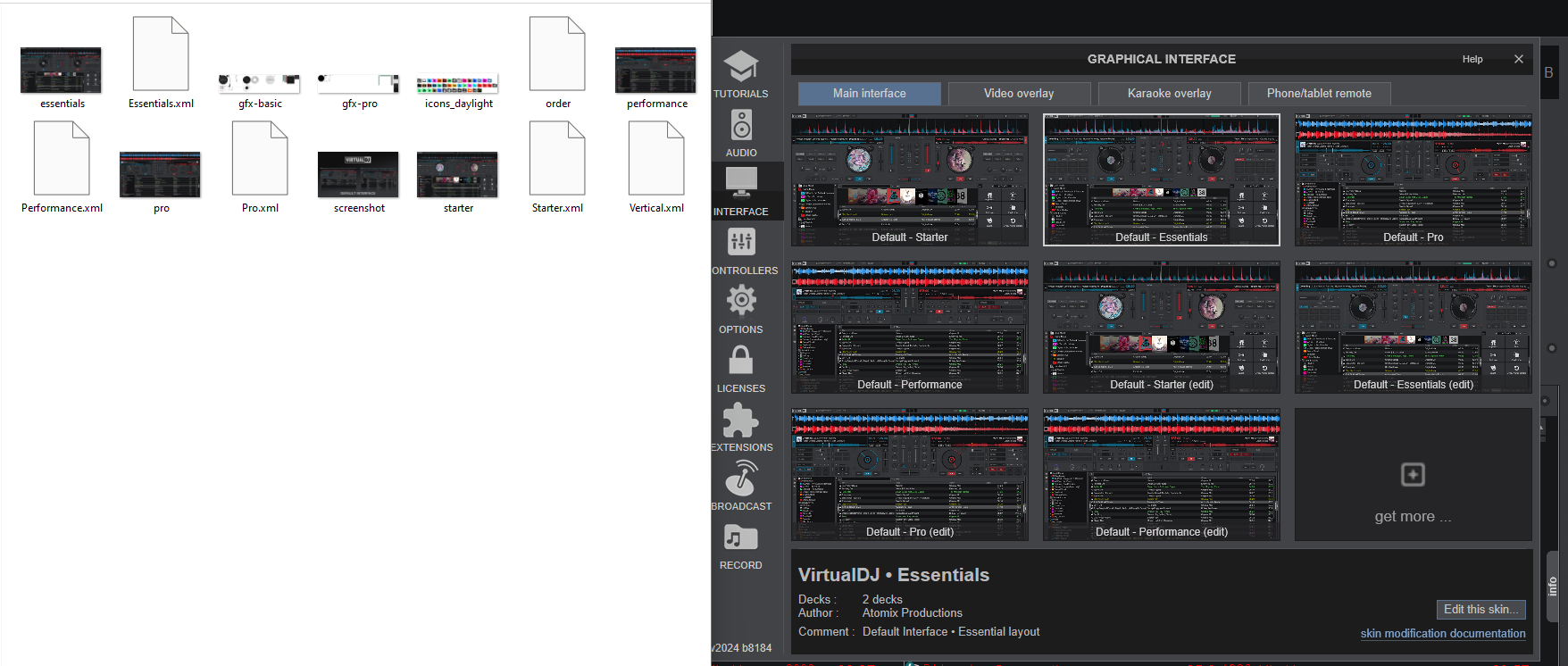Open the Extensions puzzle icon
Screen dimensions: 1568x666
point(741,420)
